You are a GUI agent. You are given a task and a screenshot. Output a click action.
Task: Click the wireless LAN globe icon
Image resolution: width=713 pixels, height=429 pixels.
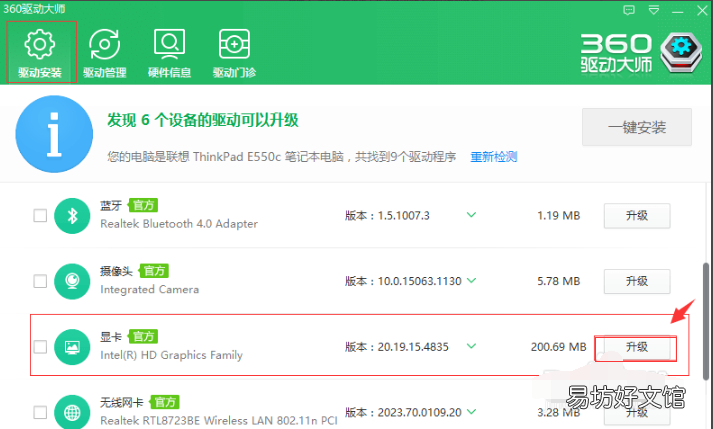click(x=72, y=412)
